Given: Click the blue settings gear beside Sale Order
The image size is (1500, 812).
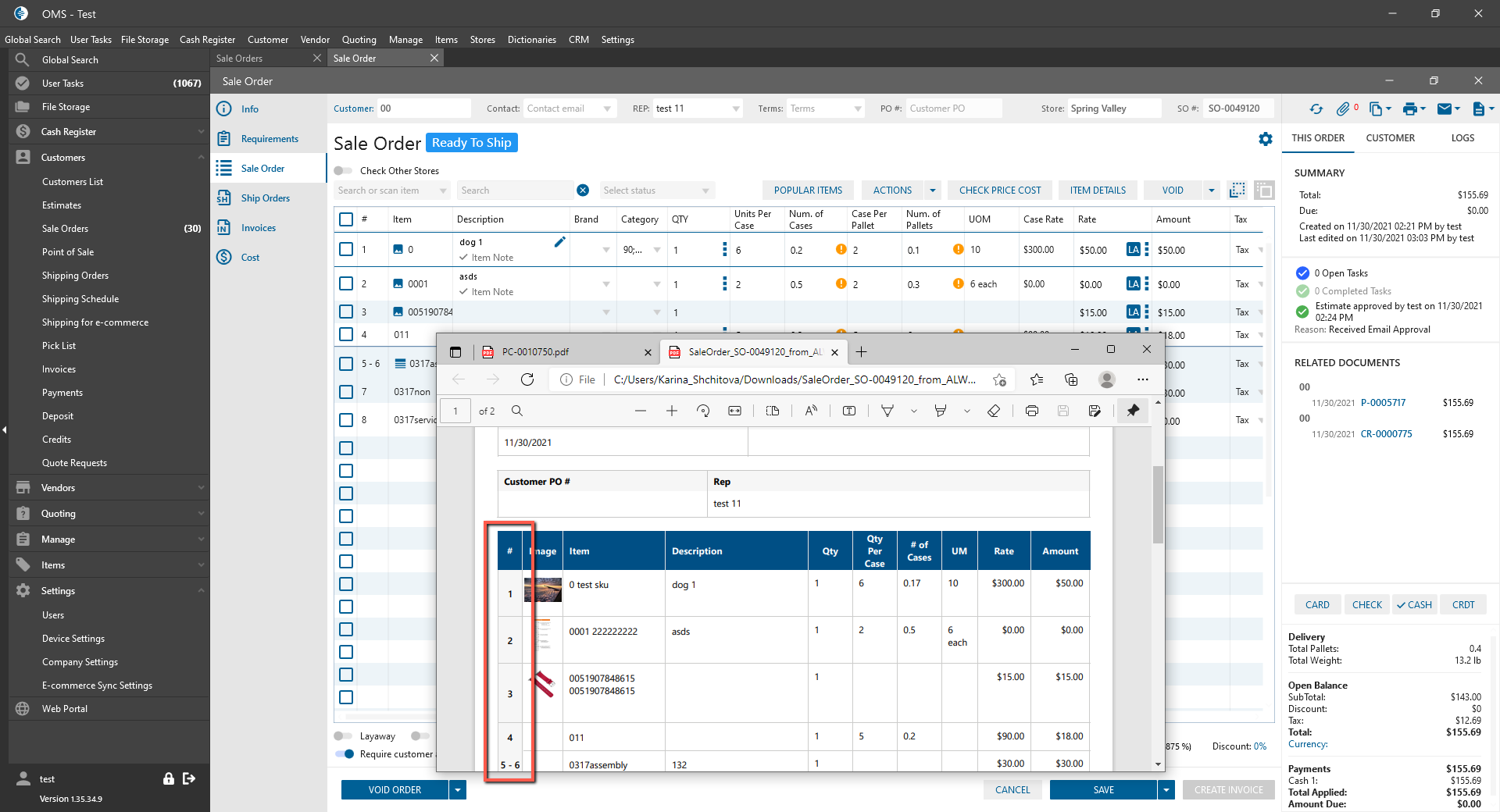Looking at the screenshot, I should [1266, 139].
